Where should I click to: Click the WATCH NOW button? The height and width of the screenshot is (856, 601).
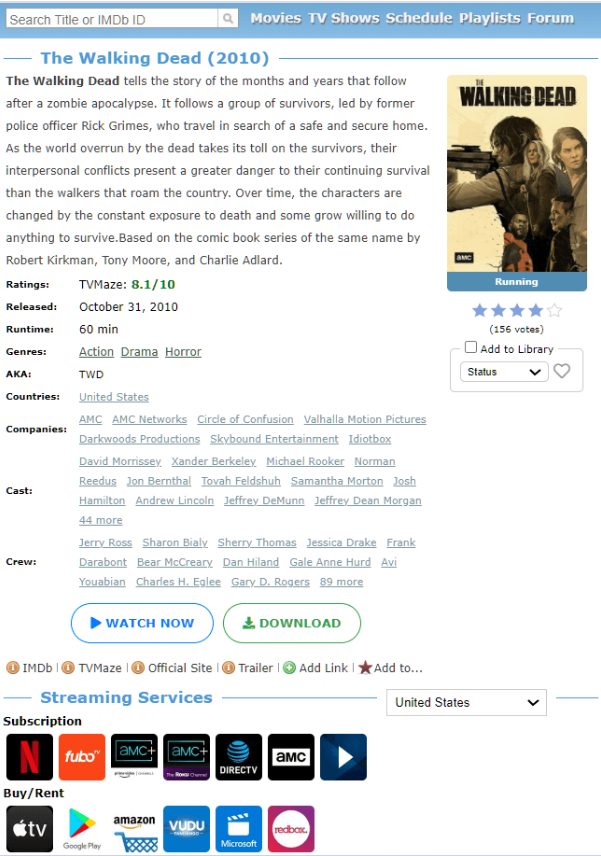coord(142,623)
